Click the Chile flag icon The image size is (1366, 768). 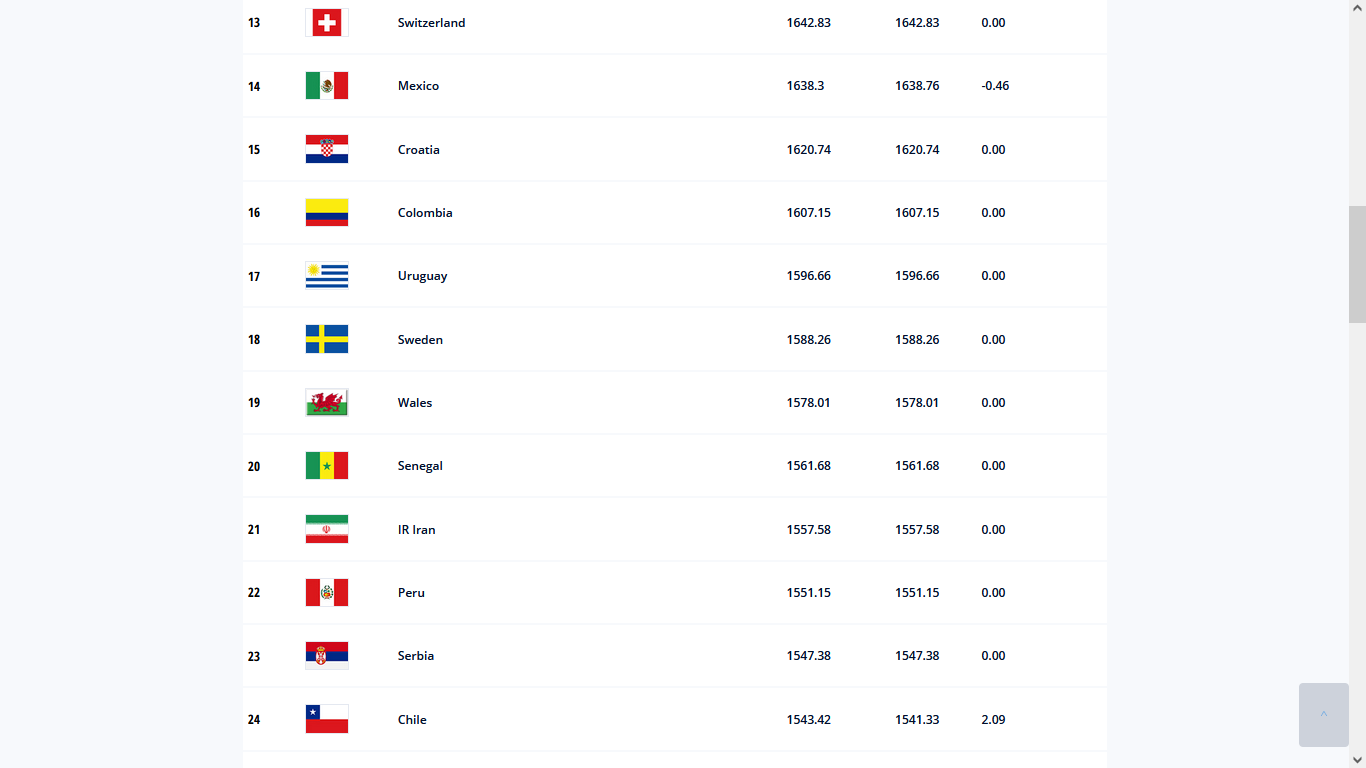(327, 720)
